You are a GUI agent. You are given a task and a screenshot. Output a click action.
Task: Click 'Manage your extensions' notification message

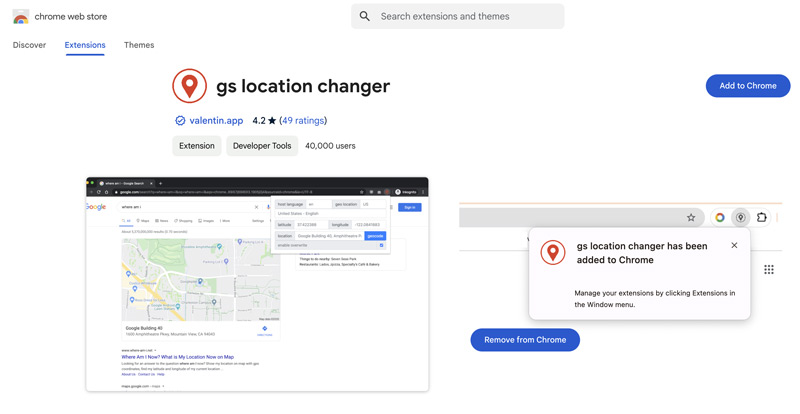[x=655, y=299]
